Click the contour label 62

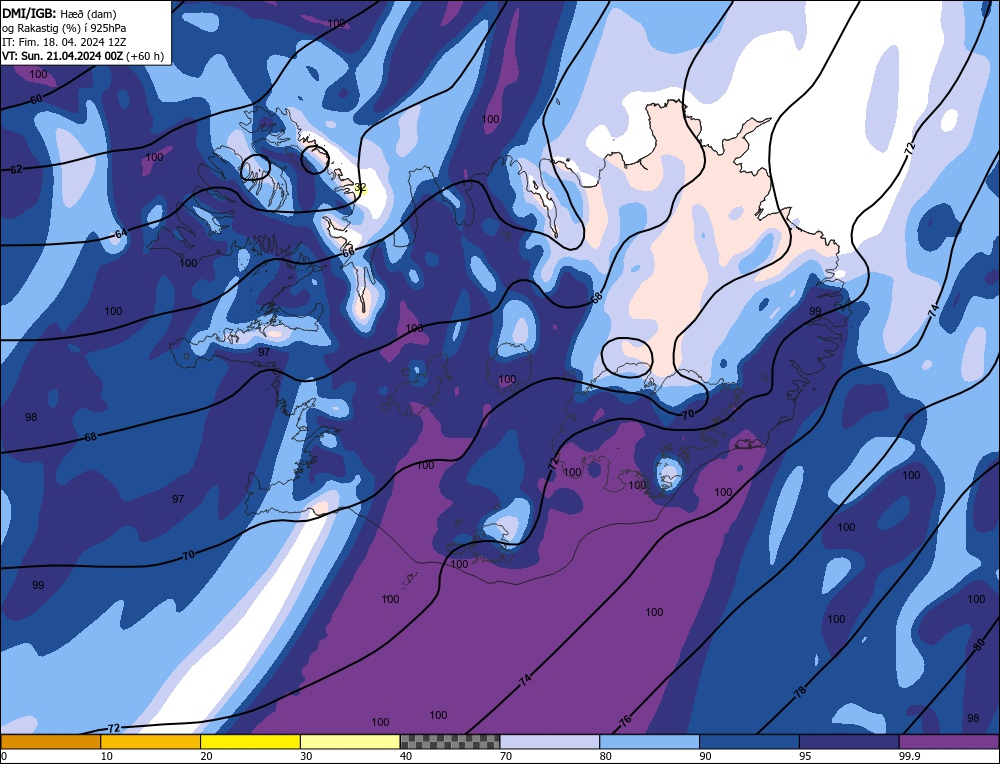[x=16, y=170]
